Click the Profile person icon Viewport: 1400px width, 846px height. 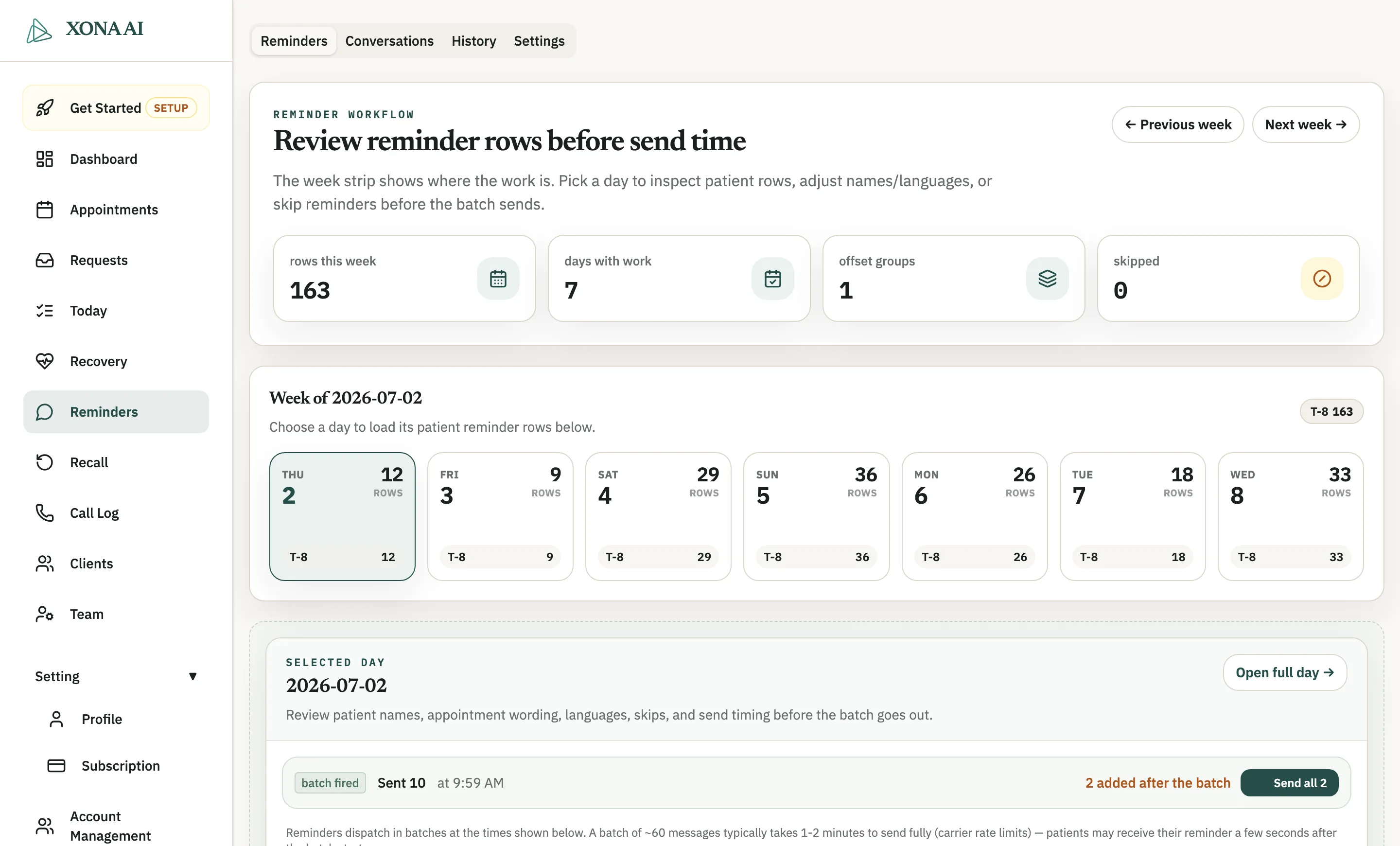(56, 719)
